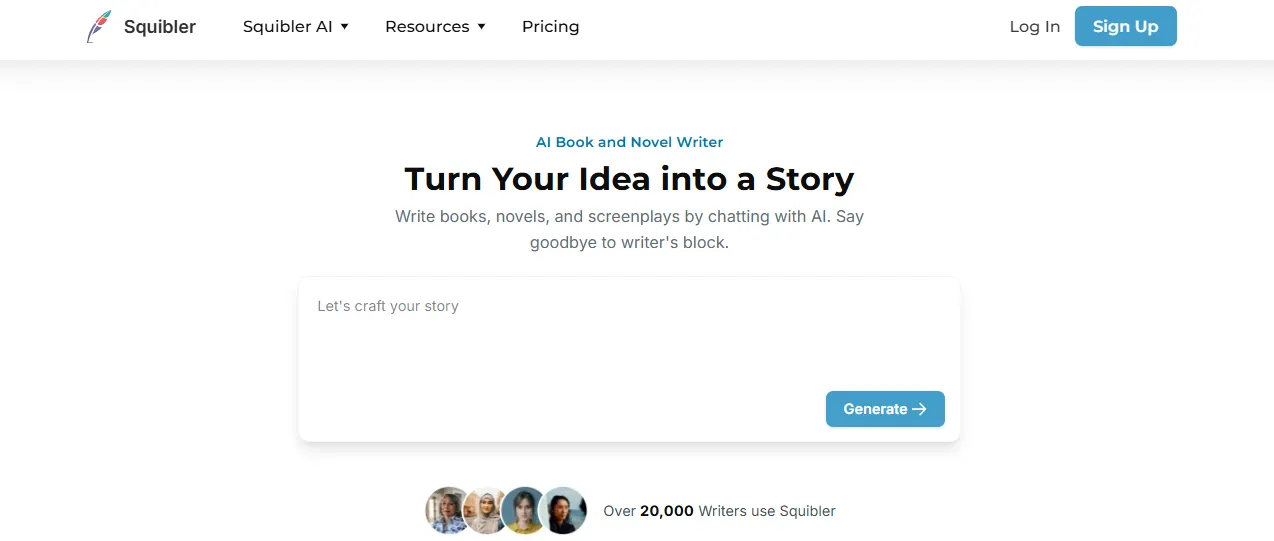Click the Sign Up button
1274x541 pixels.
coord(1126,27)
